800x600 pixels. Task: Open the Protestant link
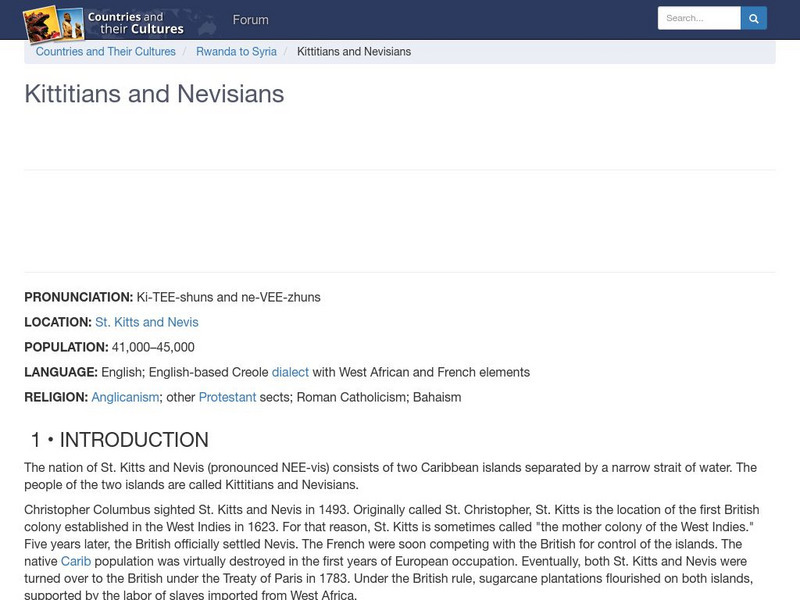[228, 397]
